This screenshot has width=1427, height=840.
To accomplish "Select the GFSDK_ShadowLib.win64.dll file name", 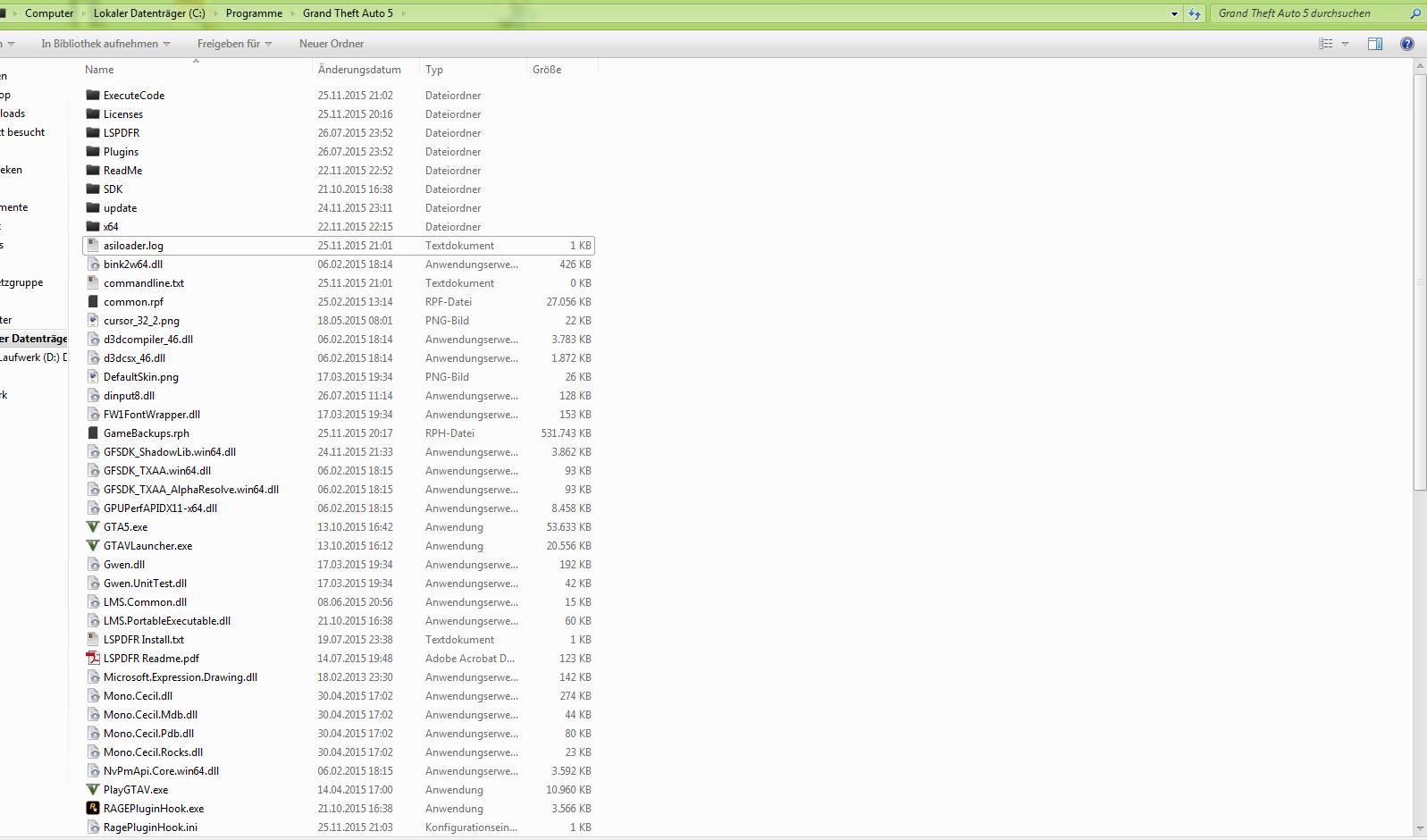I will (170, 451).
